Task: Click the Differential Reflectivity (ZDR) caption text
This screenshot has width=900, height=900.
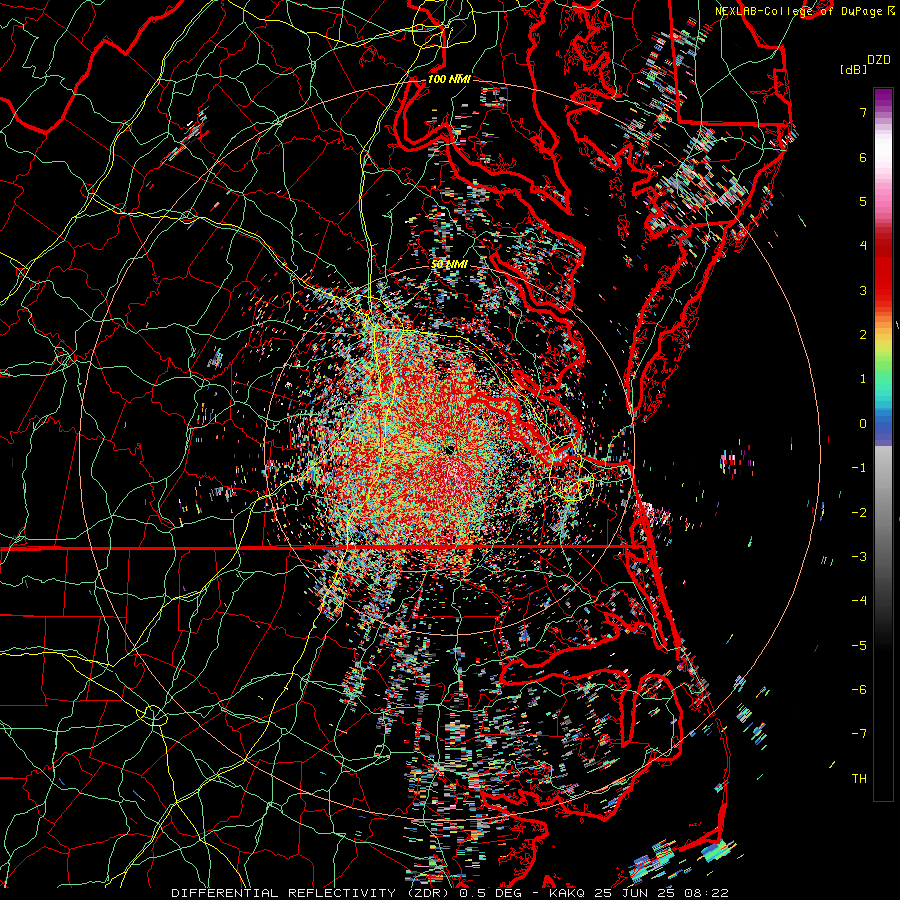Action: tap(311, 893)
